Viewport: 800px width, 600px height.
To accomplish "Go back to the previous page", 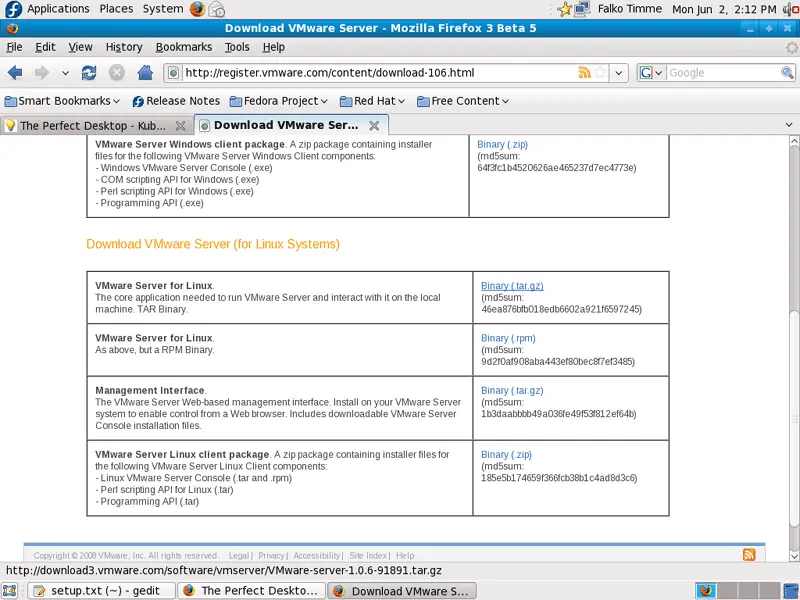I will point(15,73).
